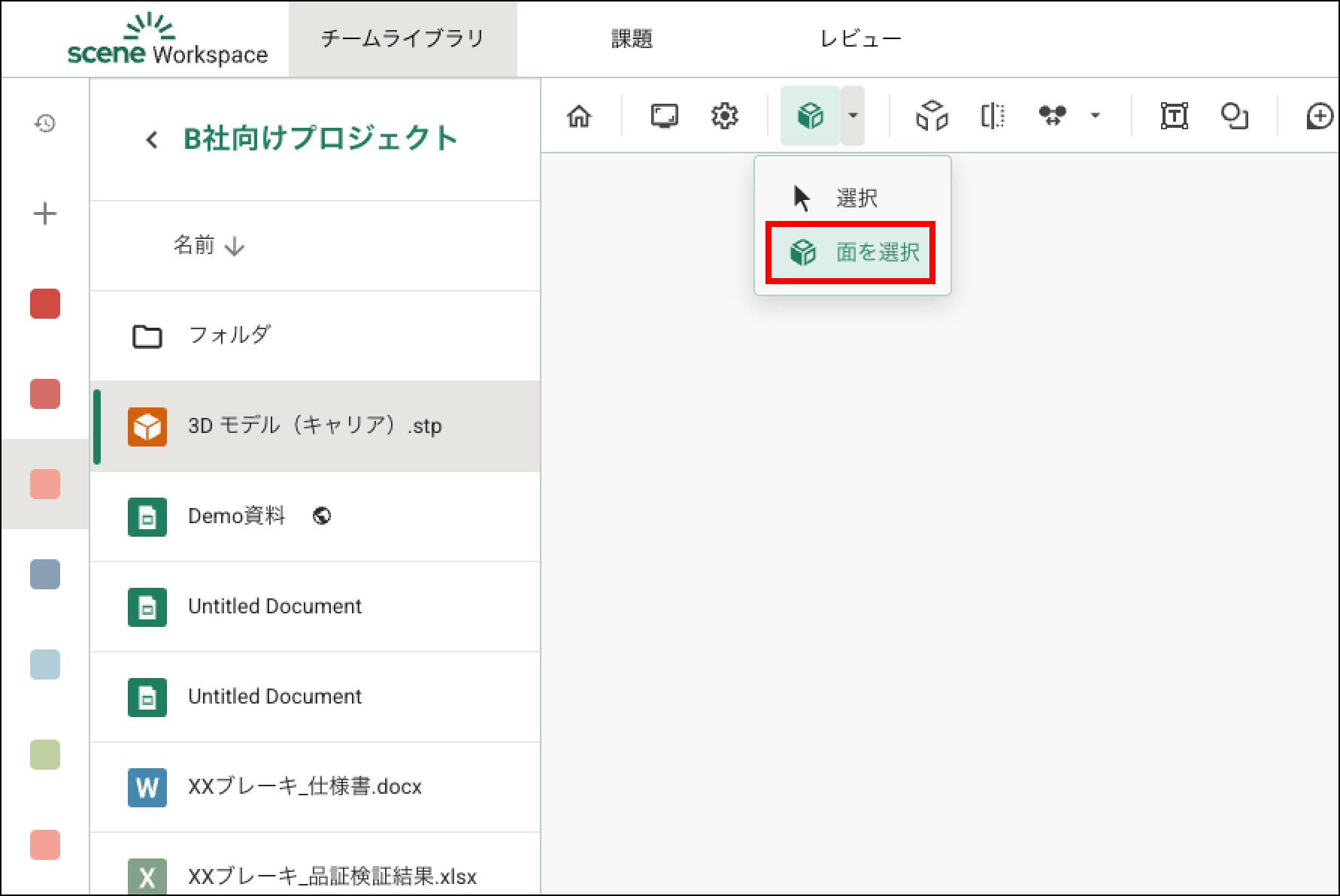
Task: Open the XXブレーキ_仕様書.docx file
Action: 305,787
